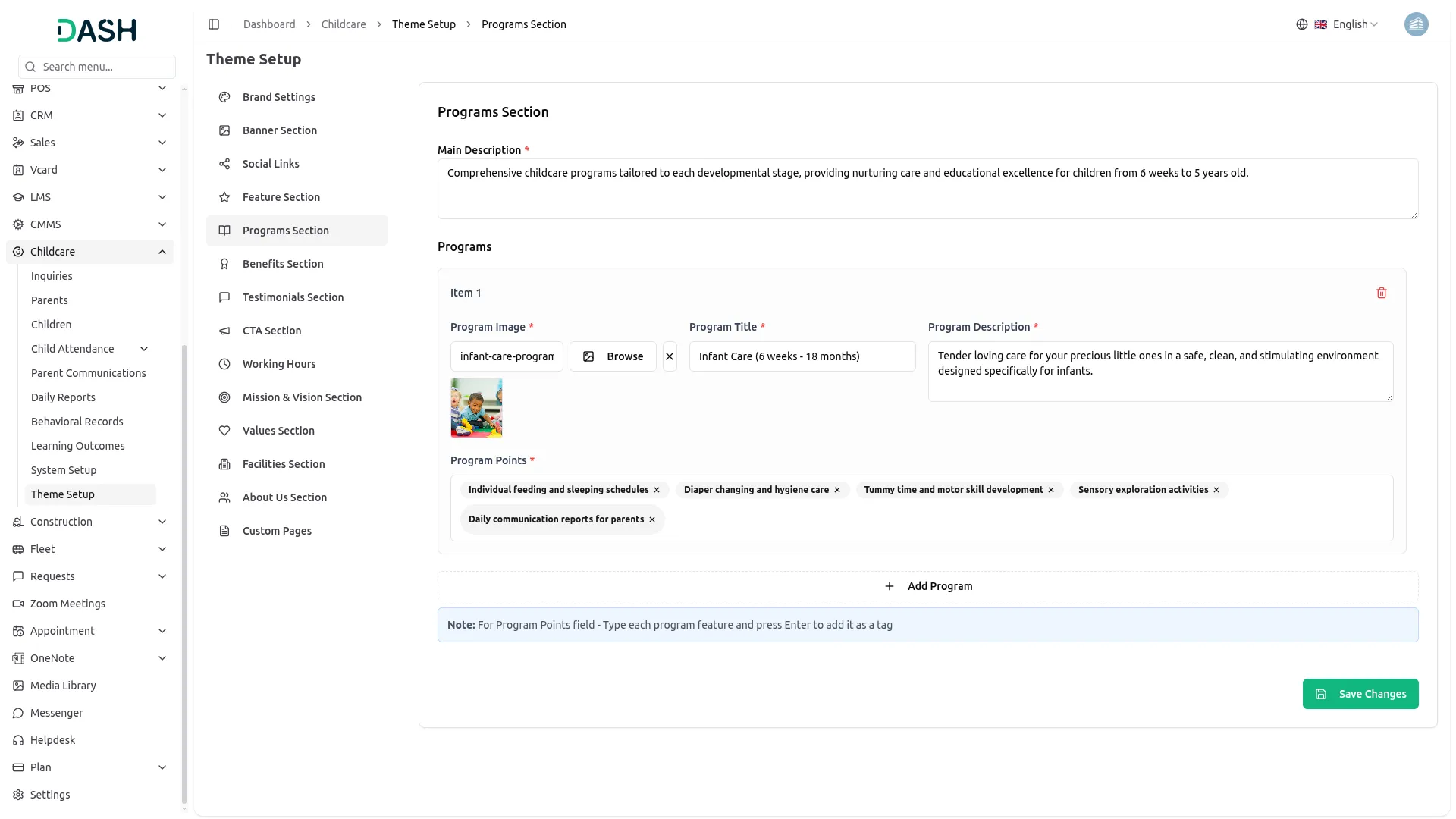Screen dimensions: 1456x819
Task: Collapse the Childcare menu
Action: tap(162, 252)
